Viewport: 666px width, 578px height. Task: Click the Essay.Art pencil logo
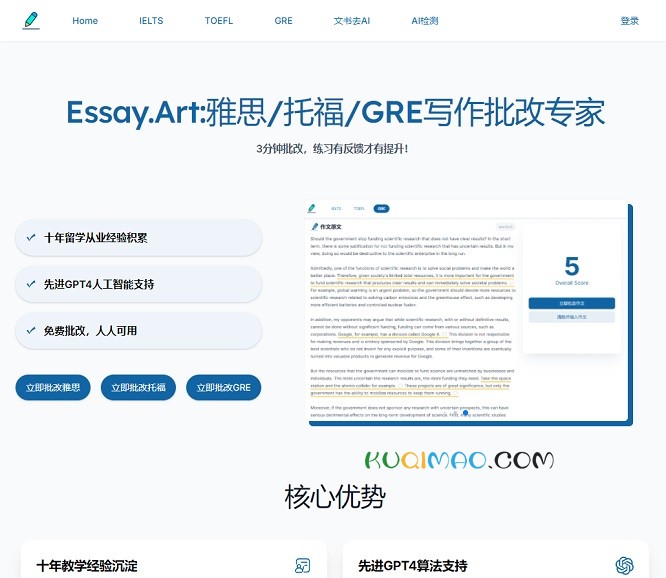click(x=31, y=20)
